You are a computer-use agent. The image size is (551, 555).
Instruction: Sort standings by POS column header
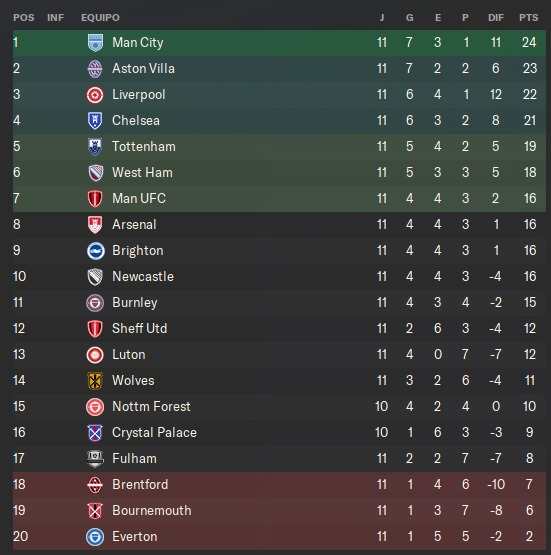point(24,18)
